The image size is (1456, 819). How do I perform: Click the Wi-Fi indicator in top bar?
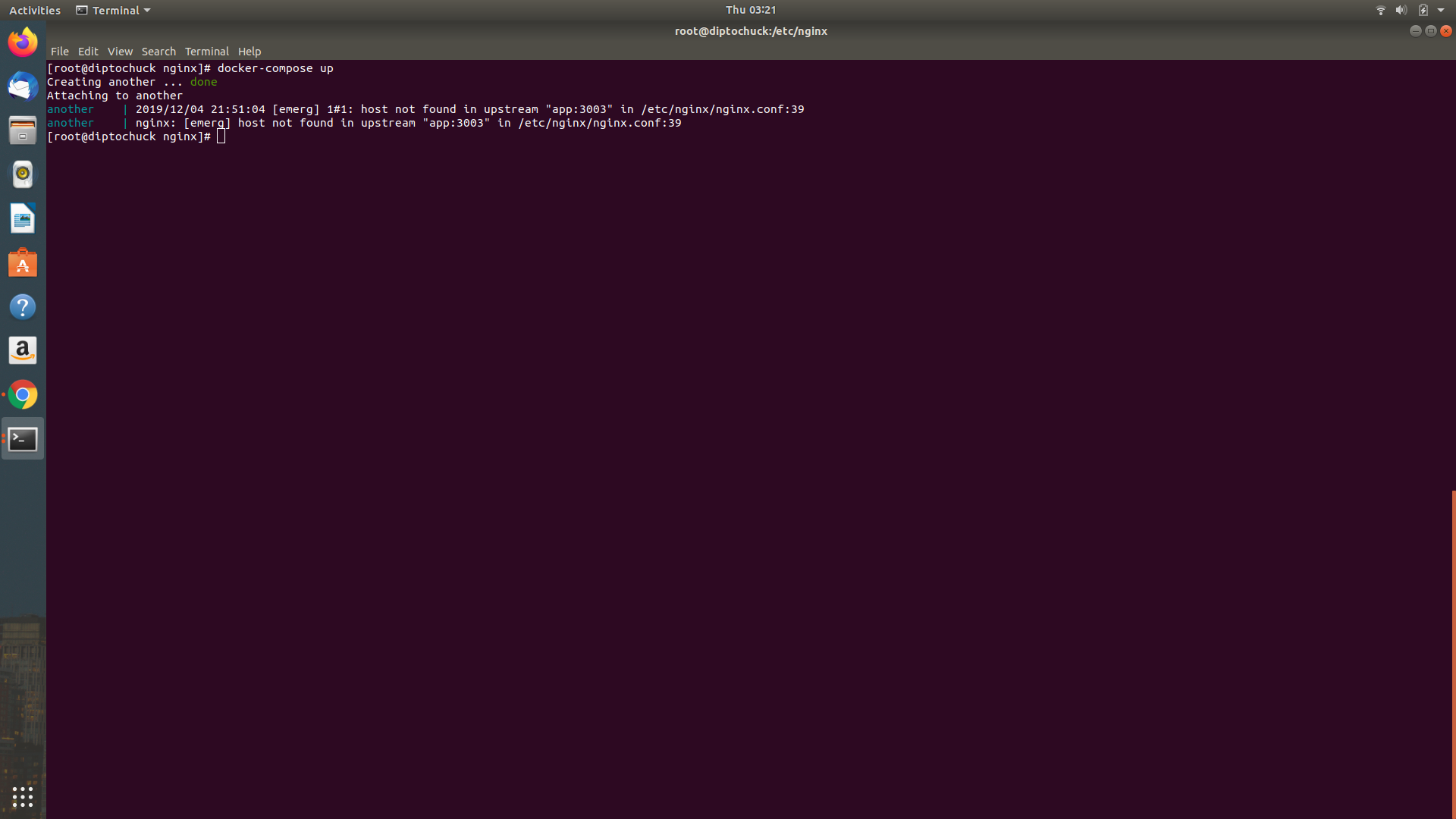tap(1379, 10)
